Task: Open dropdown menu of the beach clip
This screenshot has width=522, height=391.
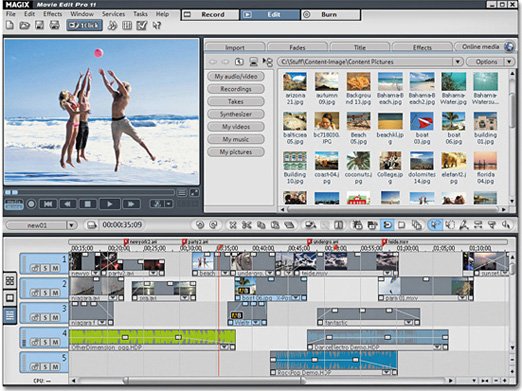Action: tap(225, 273)
